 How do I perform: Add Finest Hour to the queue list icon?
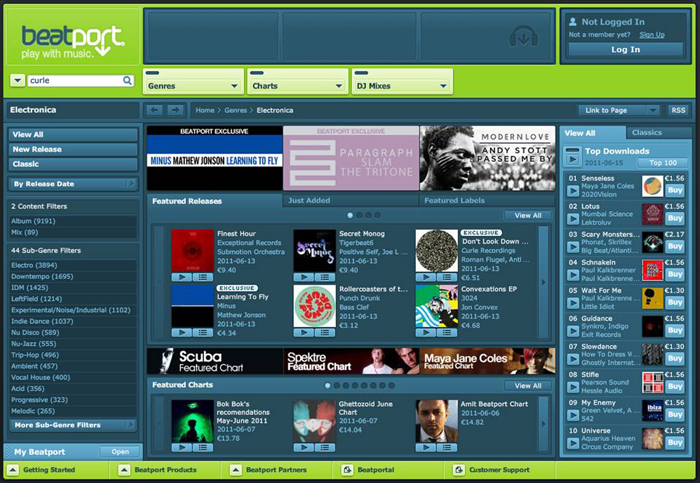[x=203, y=277]
